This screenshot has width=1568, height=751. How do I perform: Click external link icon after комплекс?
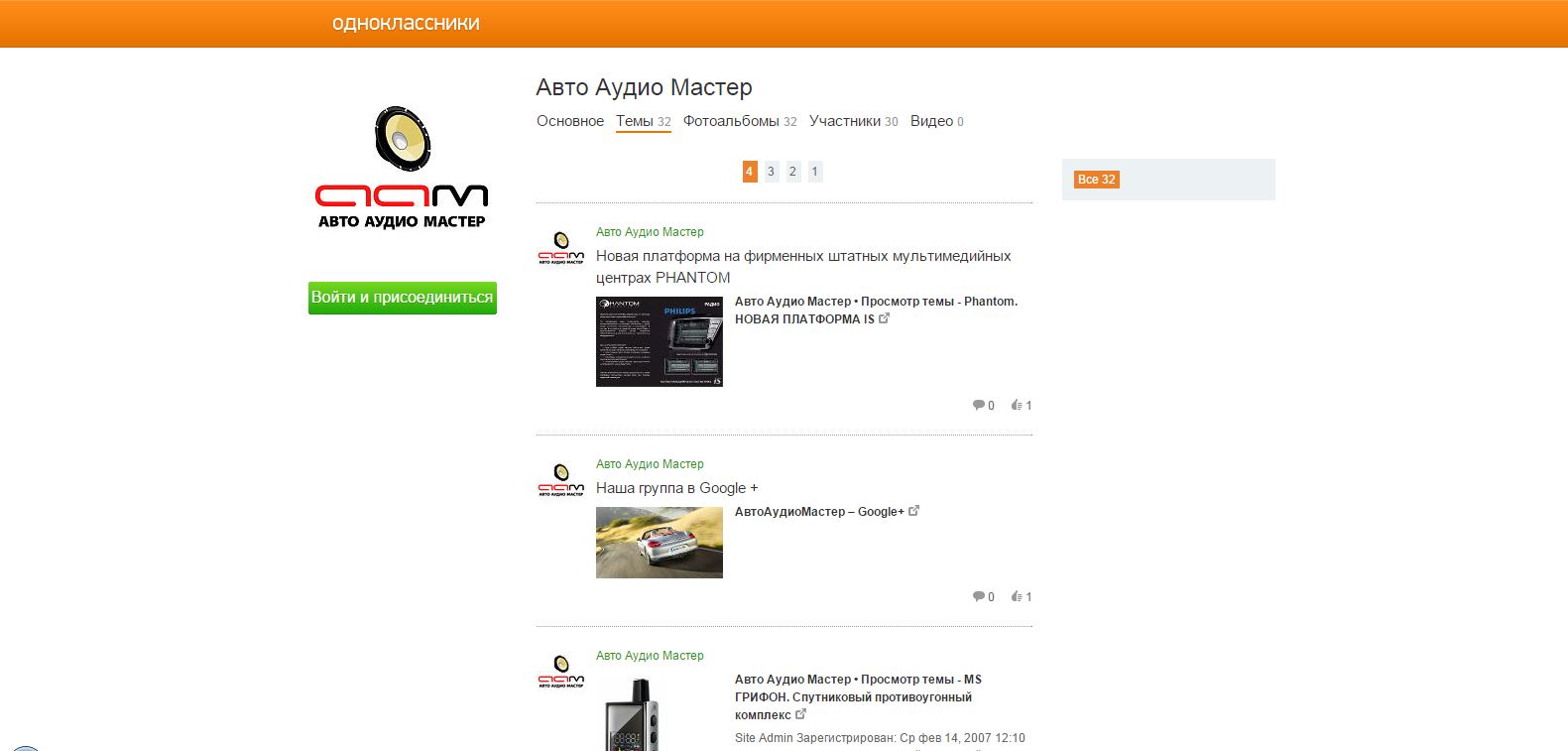click(801, 714)
